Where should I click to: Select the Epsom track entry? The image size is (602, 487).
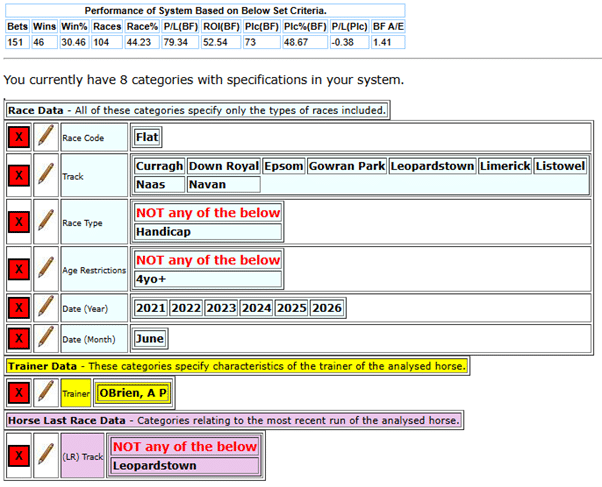coord(284,166)
